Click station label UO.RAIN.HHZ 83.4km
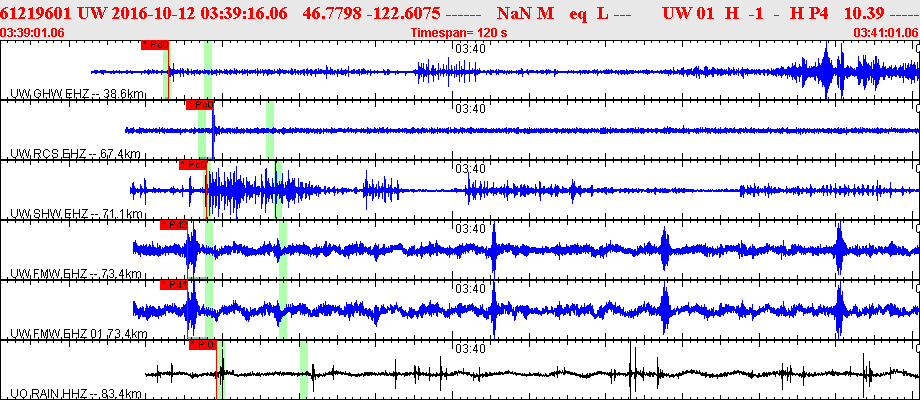Screen dimensions: 920x400 [x=76, y=394]
